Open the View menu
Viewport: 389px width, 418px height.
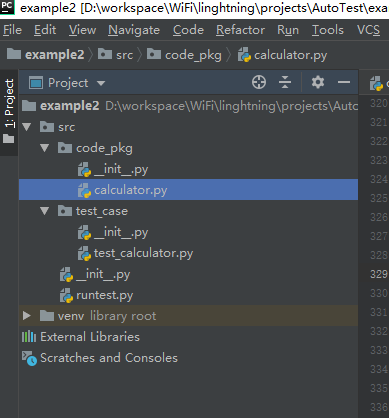(x=82, y=30)
